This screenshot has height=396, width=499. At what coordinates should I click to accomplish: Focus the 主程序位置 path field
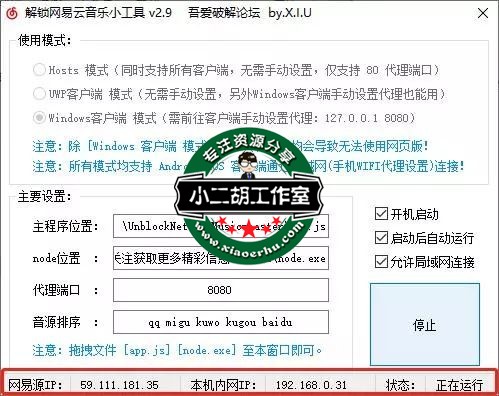click(221, 226)
